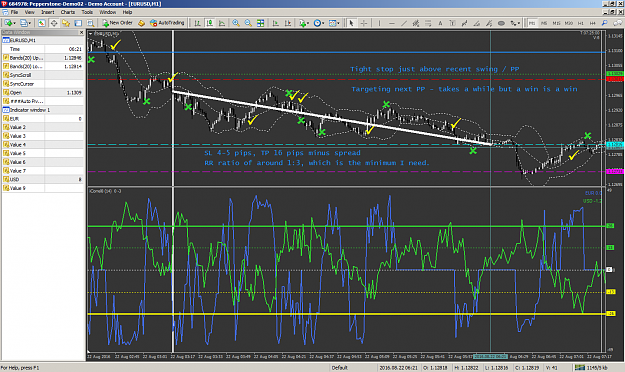Open the View menu

pyautogui.click(x=29, y=12)
